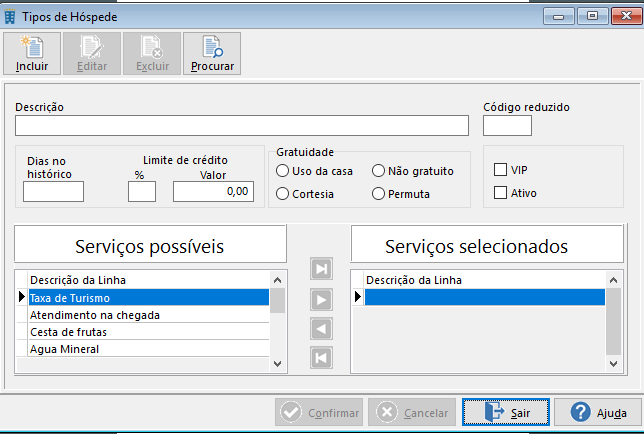The width and height of the screenshot is (644, 434).
Task: Click the Editar toolbar button
Action: point(92,54)
